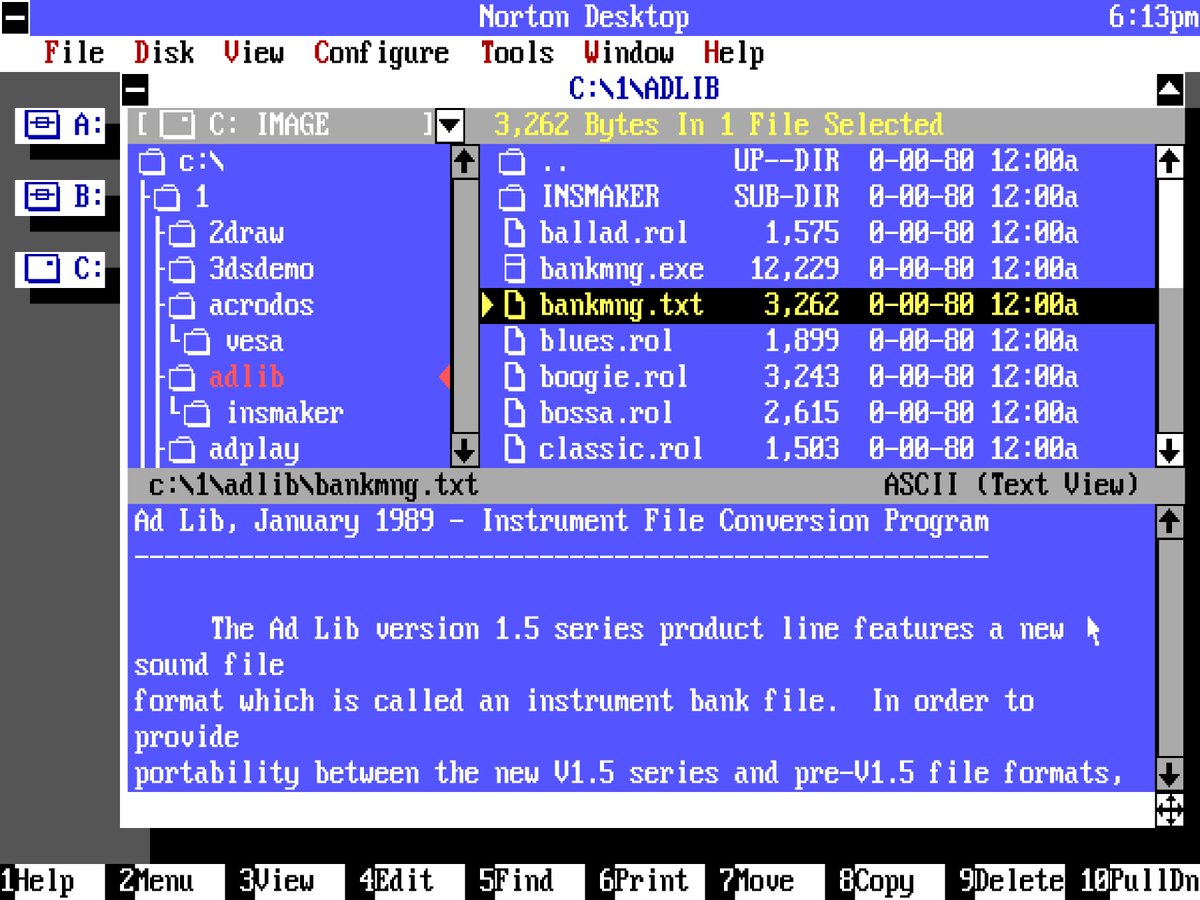Open the Window menu
Image resolution: width=1200 pixels, height=900 pixels.
tap(629, 53)
